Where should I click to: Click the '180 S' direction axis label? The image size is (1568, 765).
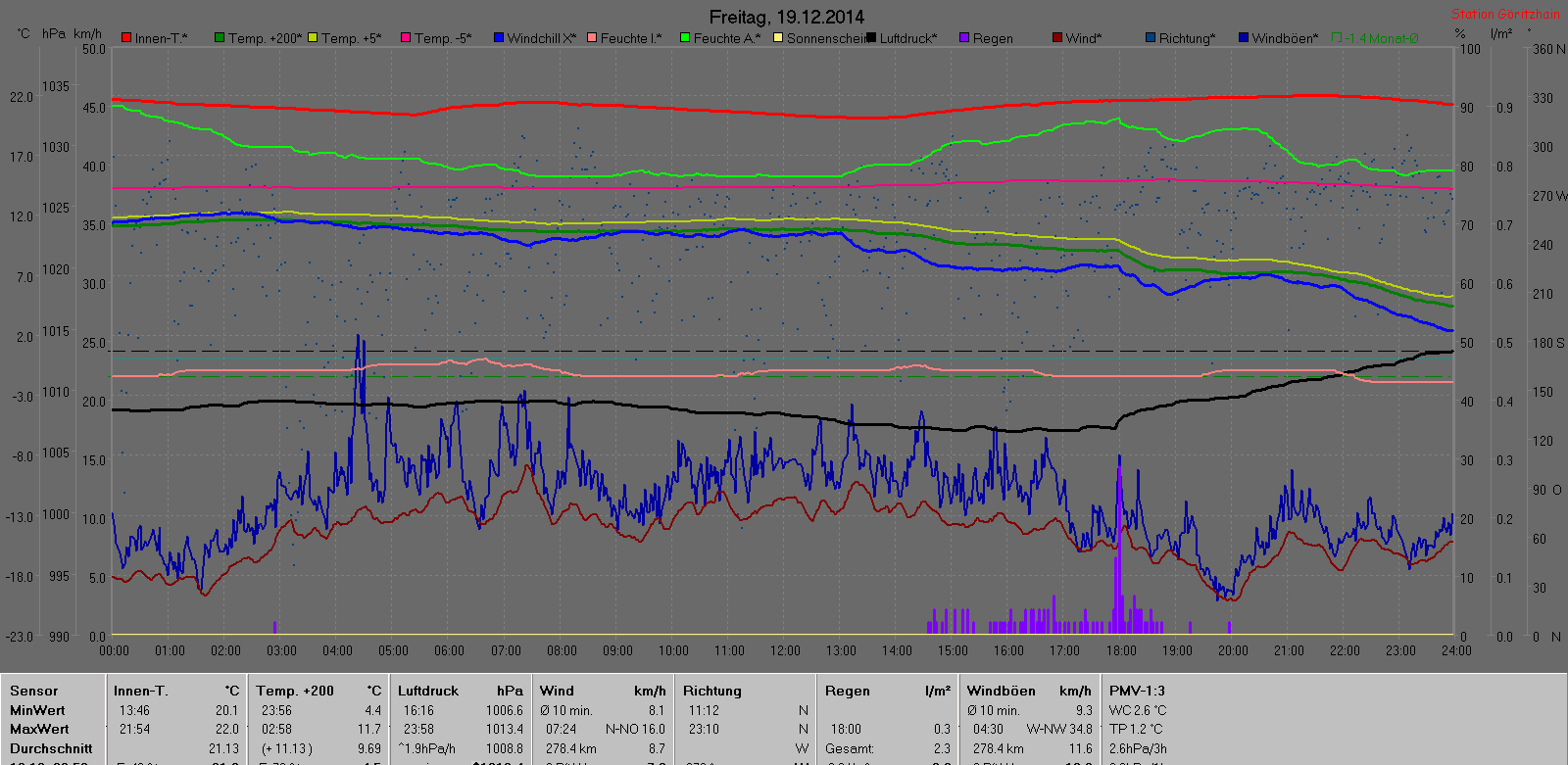coord(1548,343)
